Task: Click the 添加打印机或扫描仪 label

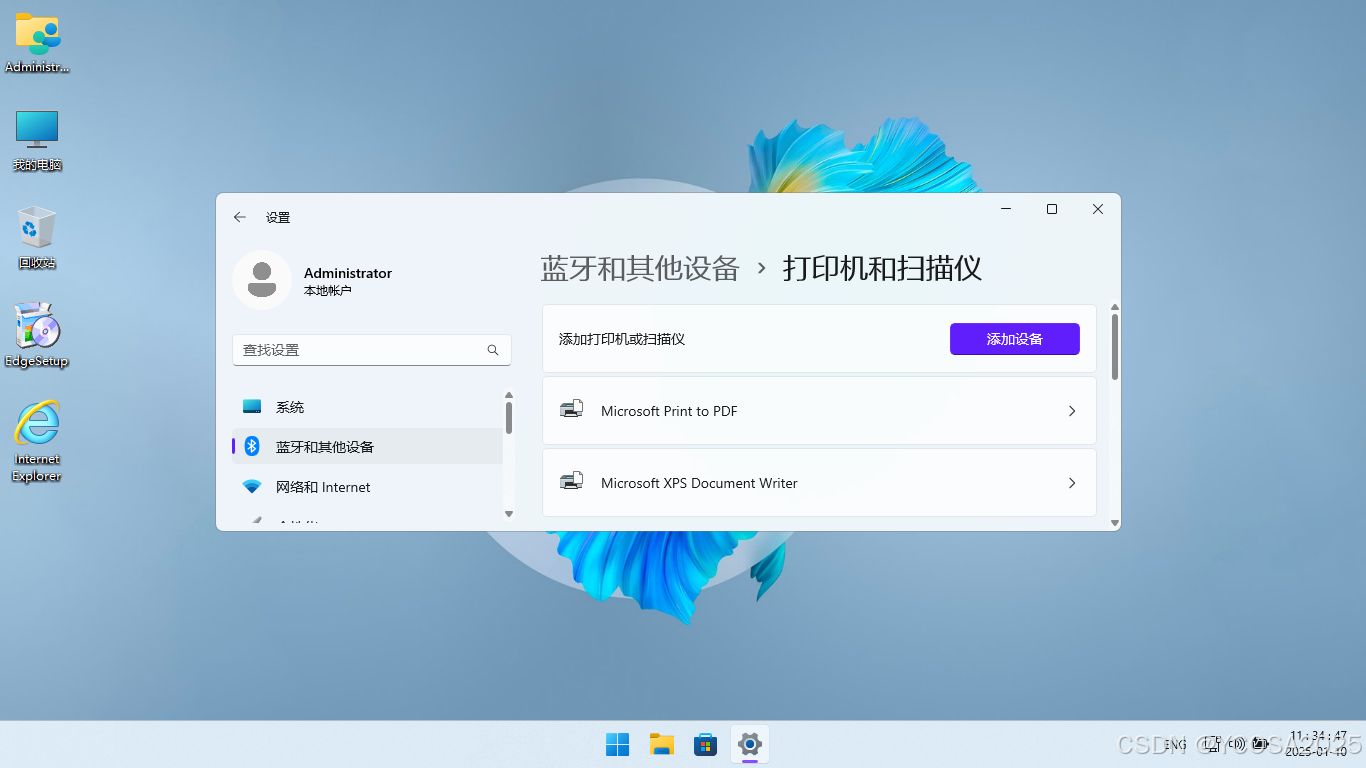Action: coord(622,339)
